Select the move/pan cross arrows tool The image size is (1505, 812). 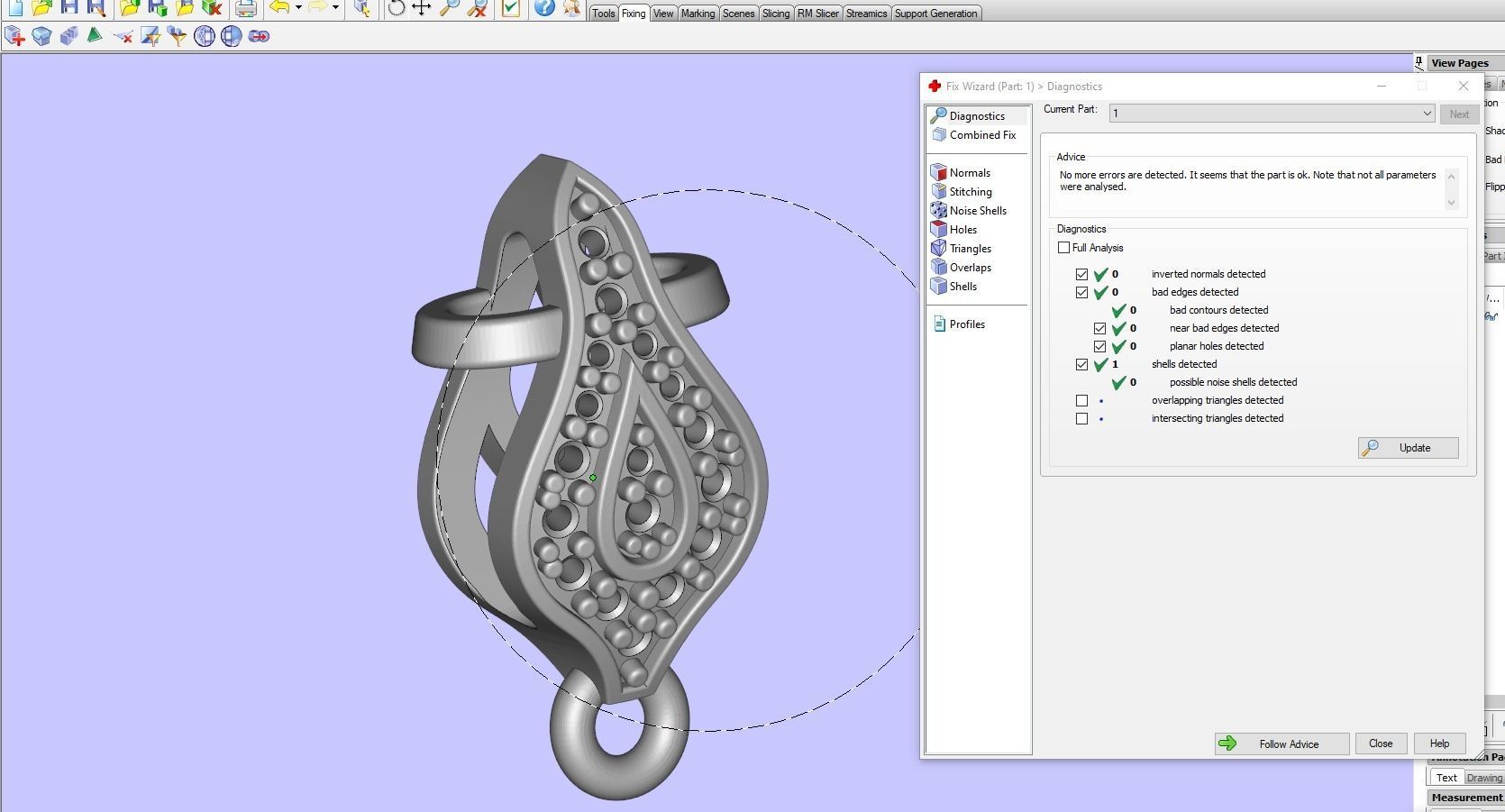(422, 9)
